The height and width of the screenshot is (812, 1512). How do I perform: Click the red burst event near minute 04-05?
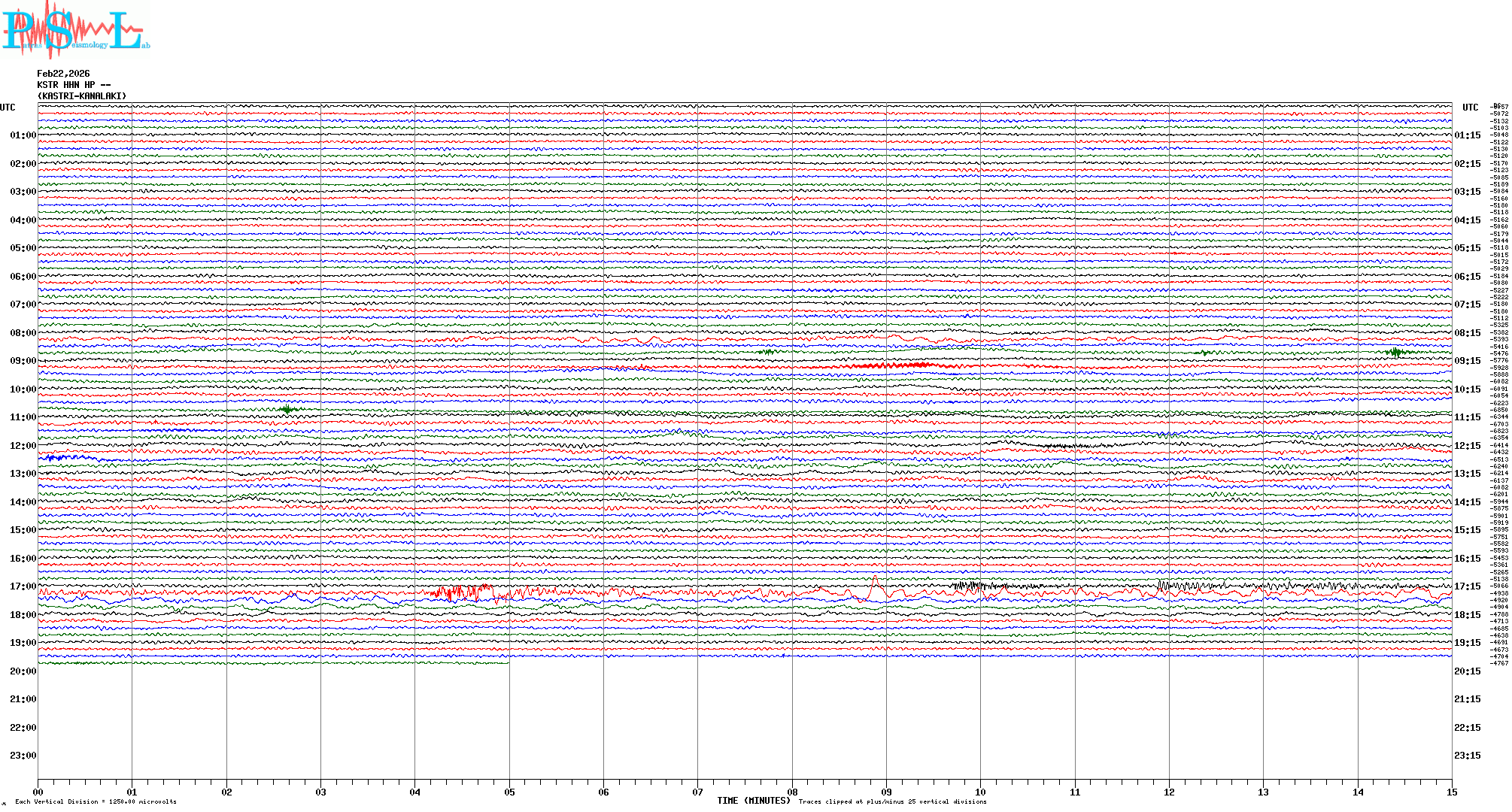463,593
